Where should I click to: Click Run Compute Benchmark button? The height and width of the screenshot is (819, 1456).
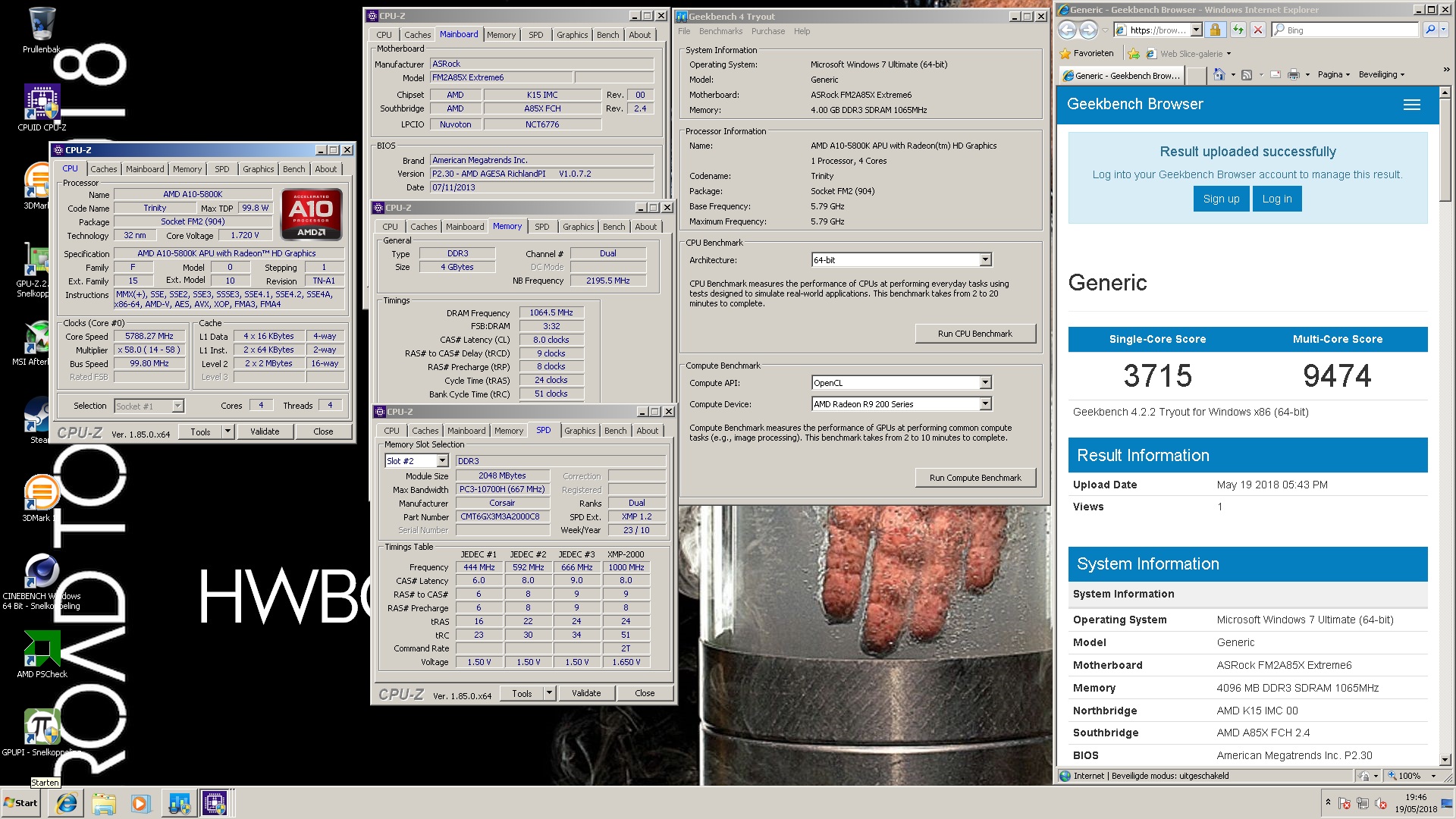974,478
